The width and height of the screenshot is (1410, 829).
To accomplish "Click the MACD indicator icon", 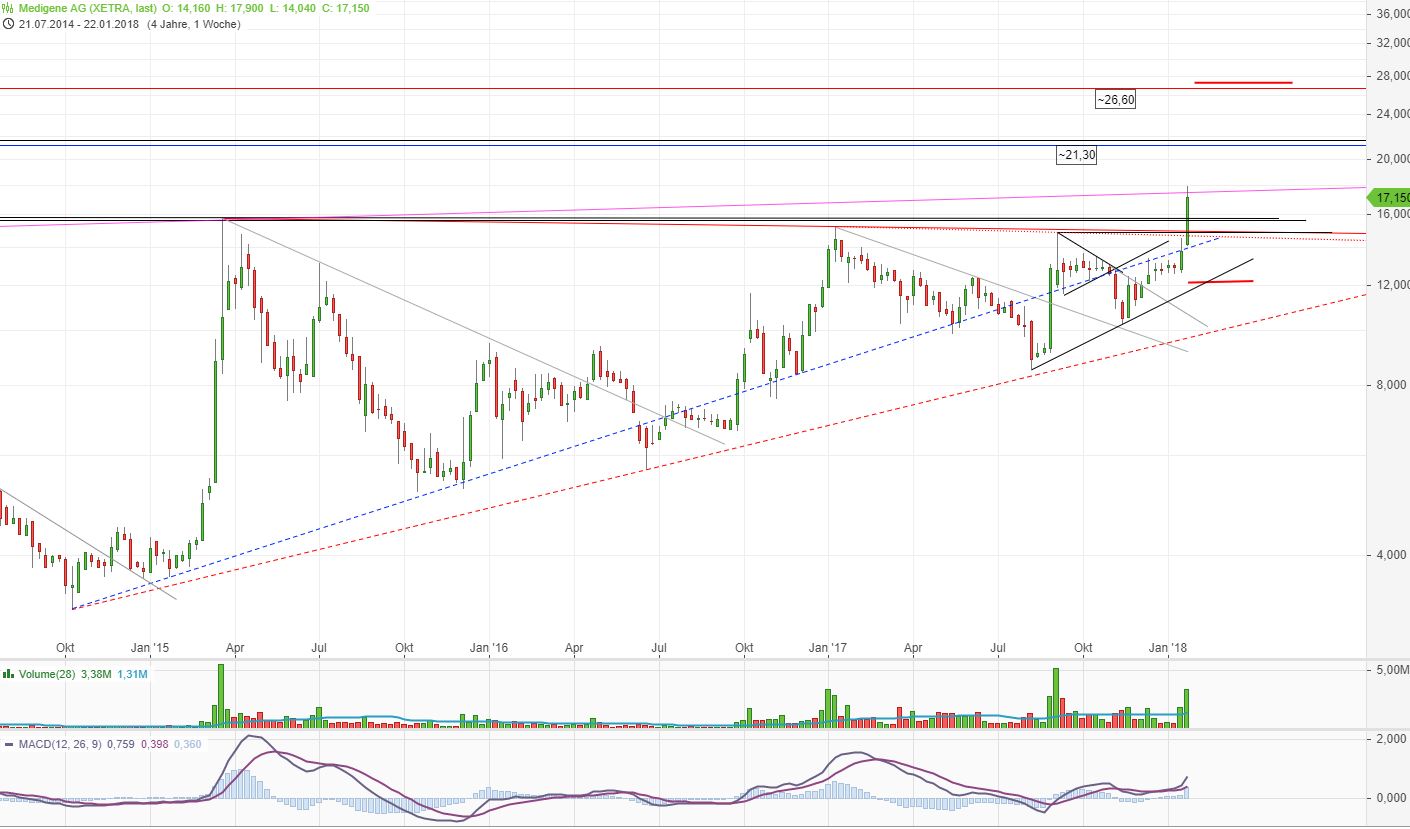I will [8, 743].
